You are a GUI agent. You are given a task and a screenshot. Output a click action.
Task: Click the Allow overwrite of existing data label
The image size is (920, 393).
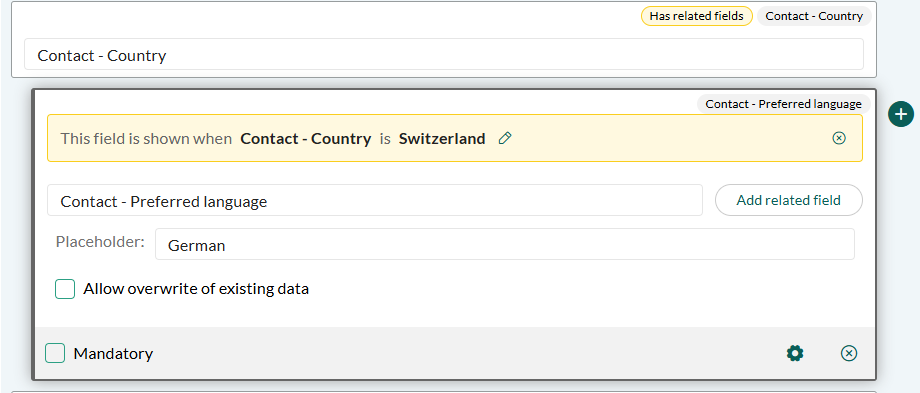coord(196,289)
